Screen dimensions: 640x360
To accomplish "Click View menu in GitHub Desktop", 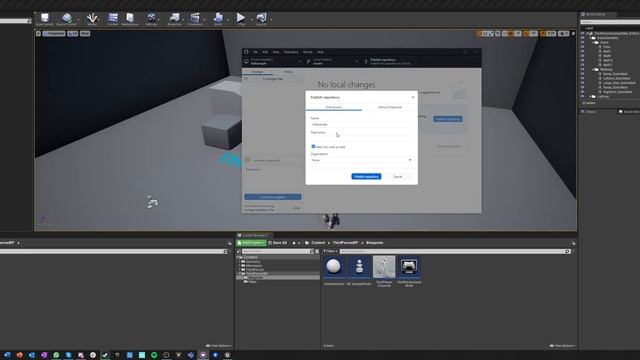I will click(x=276, y=52).
